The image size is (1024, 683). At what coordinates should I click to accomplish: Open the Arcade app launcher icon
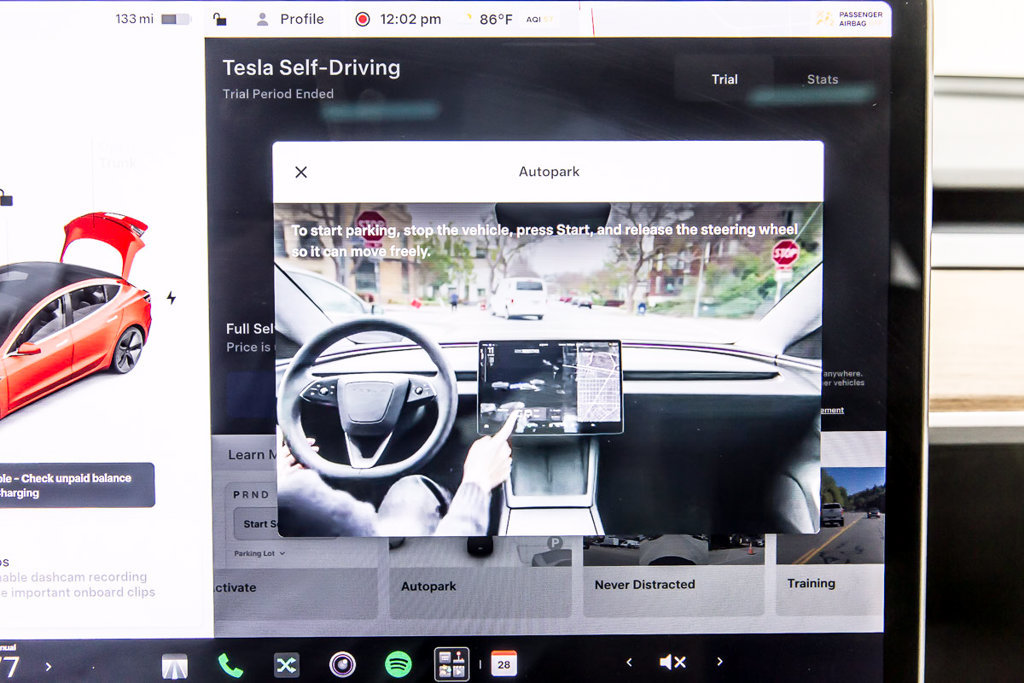451,664
